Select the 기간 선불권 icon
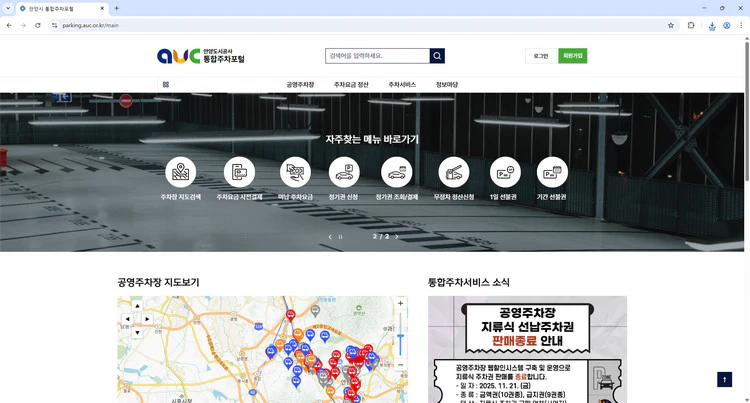The height and width of the screenshot is (403, 750). click(552, 173)
